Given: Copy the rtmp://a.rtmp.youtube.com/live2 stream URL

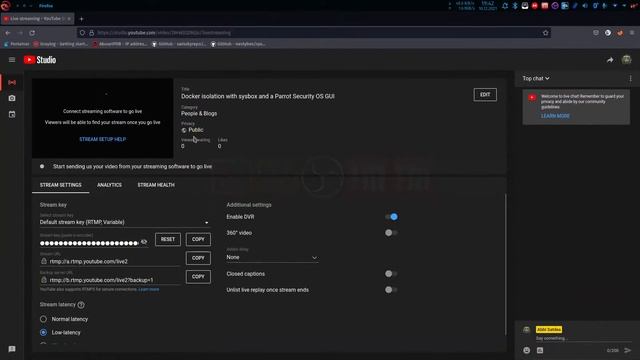Looking at the screenshot, I should 198,258.
